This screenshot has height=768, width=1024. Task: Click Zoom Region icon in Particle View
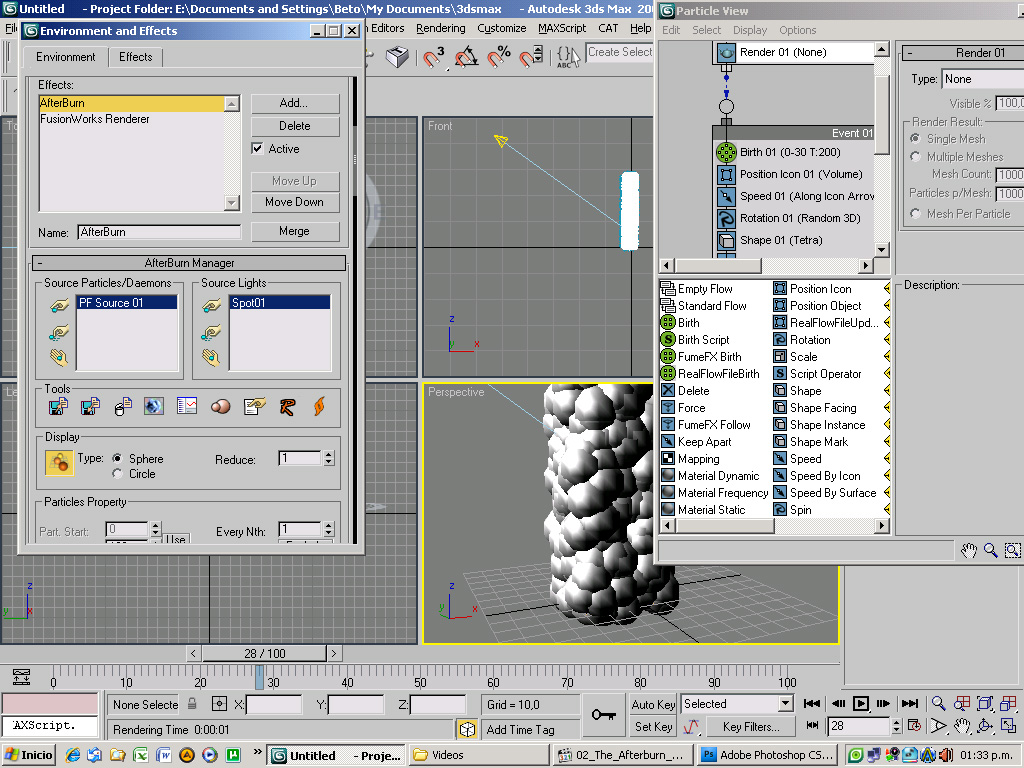pyautogui.click(x=1012, y=551)
